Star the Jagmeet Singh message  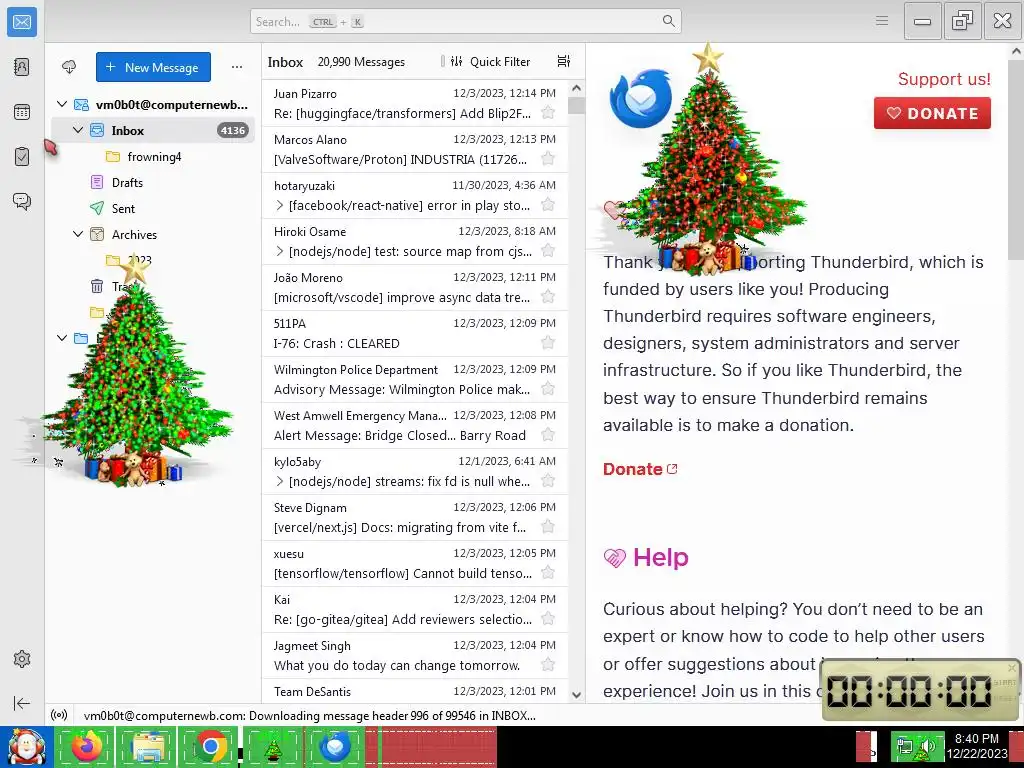(548, 665)
